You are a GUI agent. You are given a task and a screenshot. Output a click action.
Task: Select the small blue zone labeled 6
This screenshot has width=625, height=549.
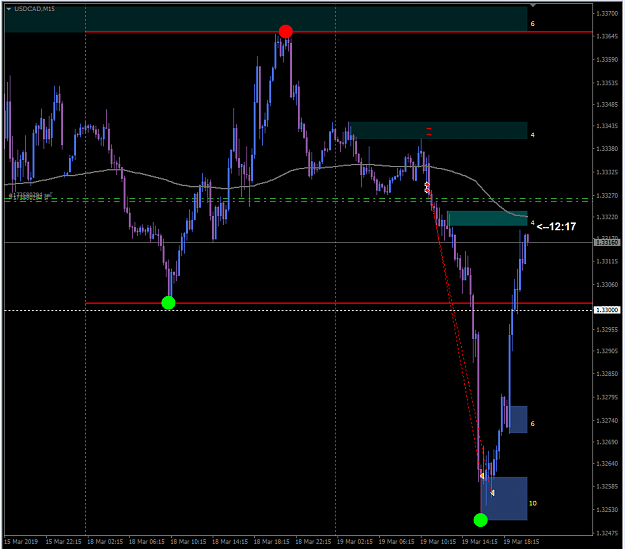[x=518, y=419]
